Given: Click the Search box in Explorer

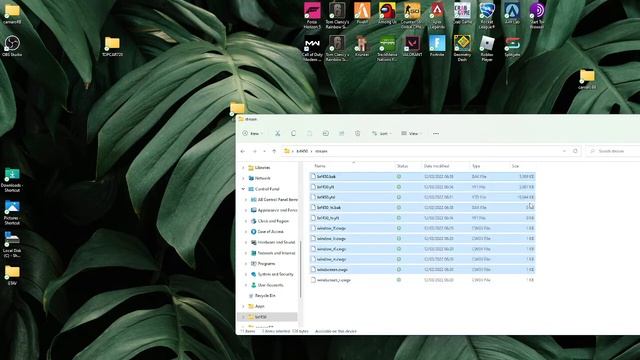Looking at the screenshot, I should click(x=613, y=151).
